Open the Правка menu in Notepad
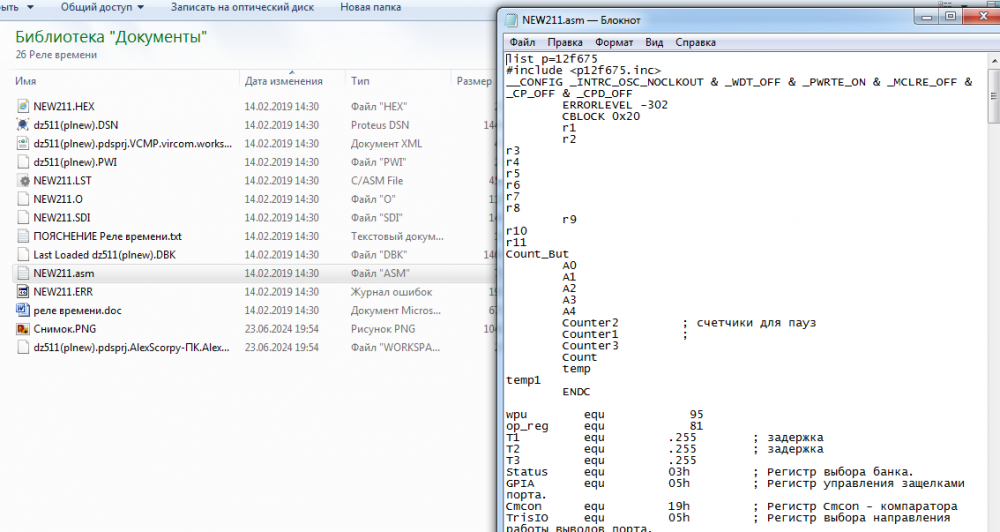 tap(565, 43)
